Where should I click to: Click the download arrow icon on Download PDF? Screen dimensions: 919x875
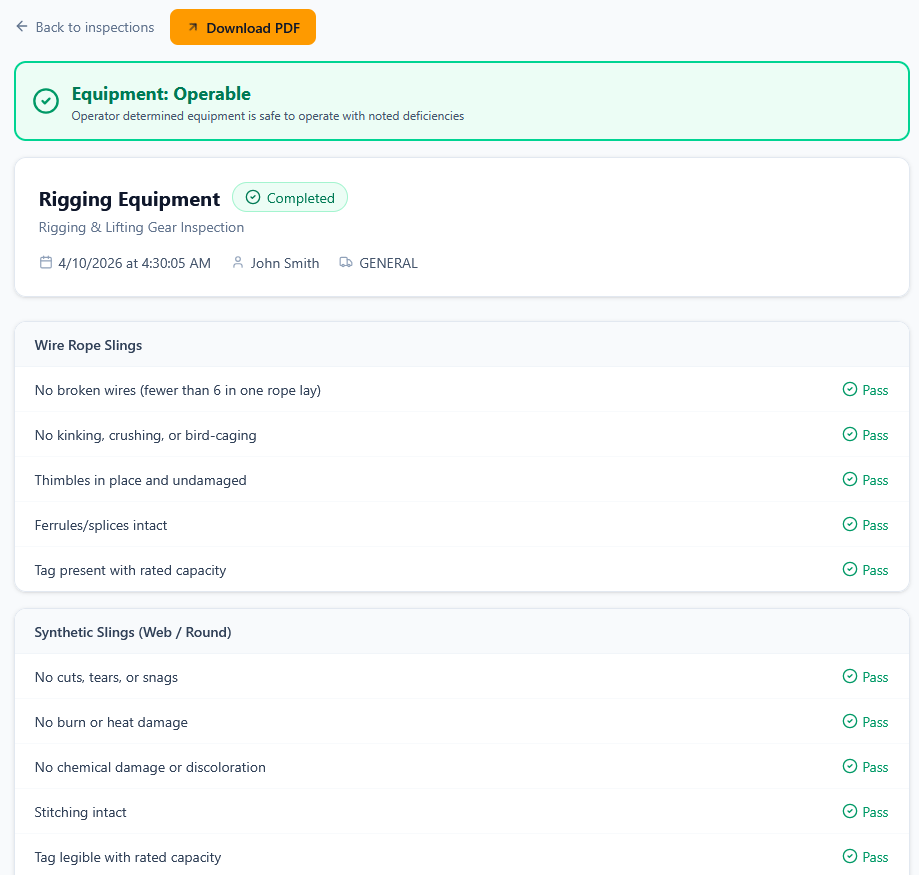pos(194,27)
